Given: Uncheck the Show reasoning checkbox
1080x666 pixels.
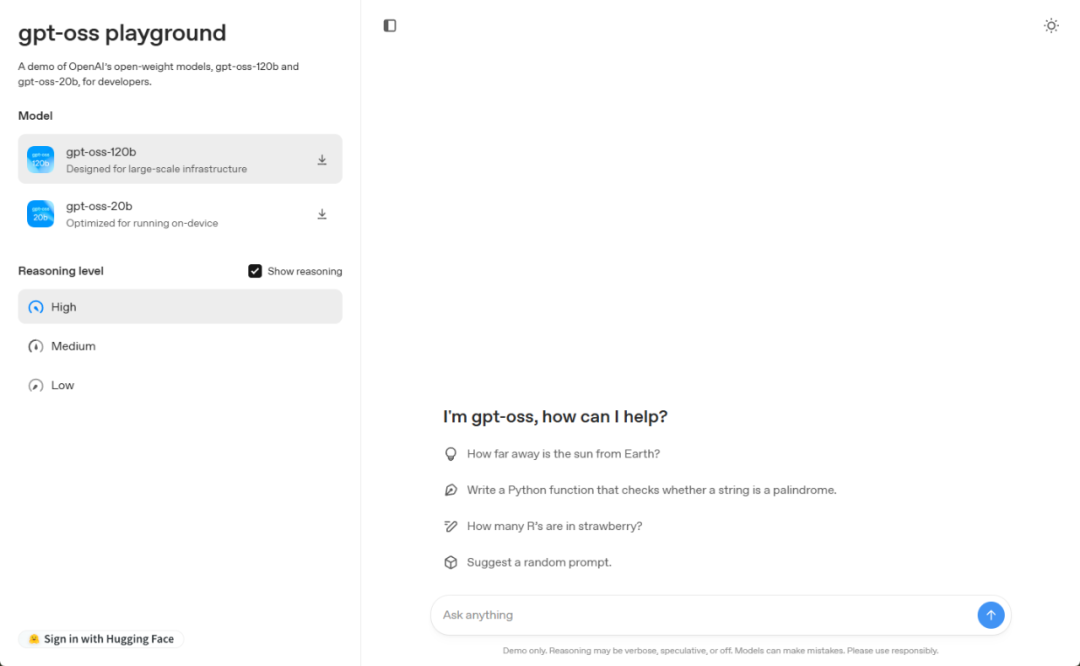Looking at the screenshot, I should pyautogui.click(x=255, y=271).
